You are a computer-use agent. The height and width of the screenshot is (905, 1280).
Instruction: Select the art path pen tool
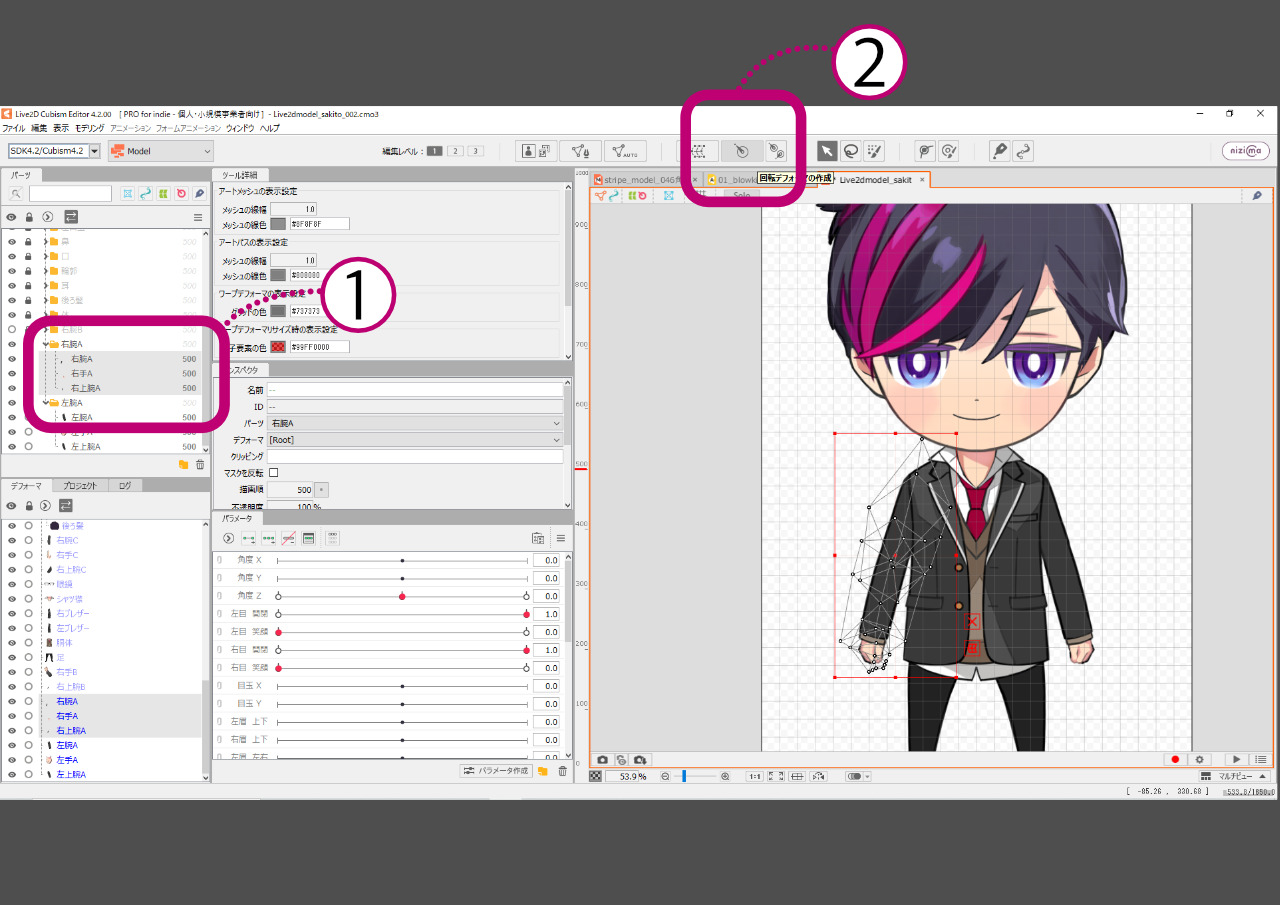click(999, 151)
